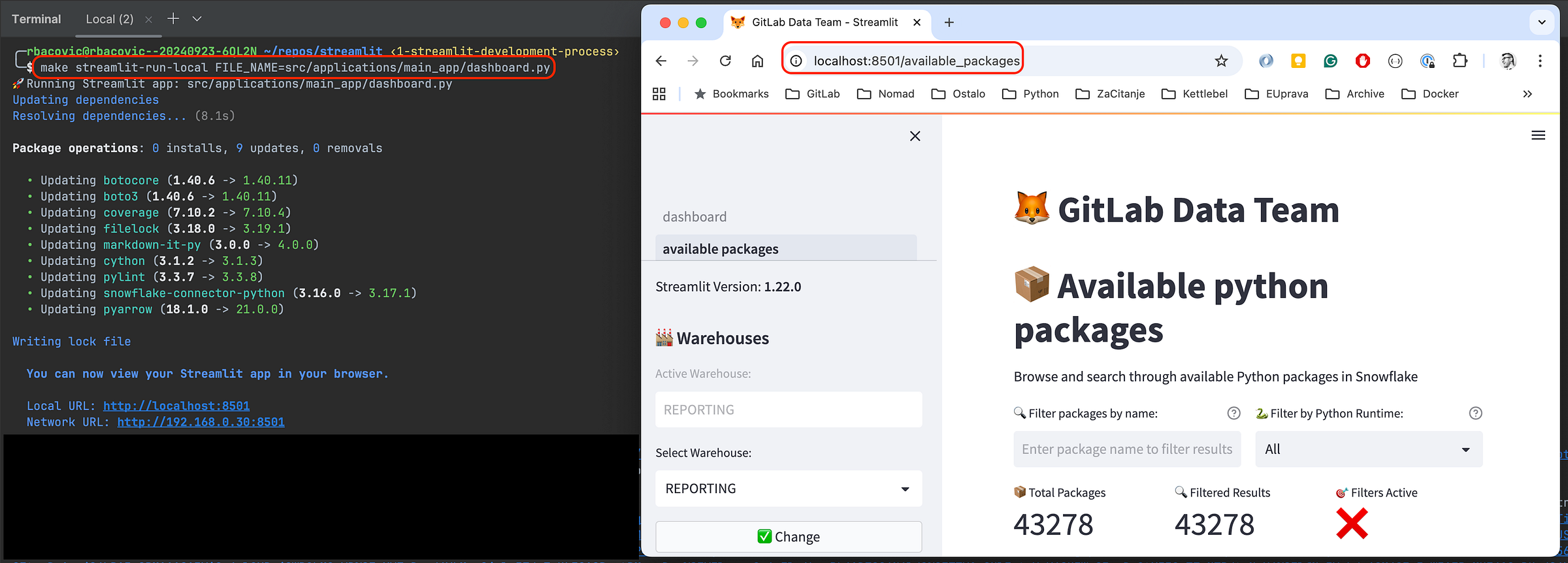Viewport: 1568px width, 563px height.
Task: Open the Network URL 192.168.0.30:8501 link
Action: click(201, 423)
